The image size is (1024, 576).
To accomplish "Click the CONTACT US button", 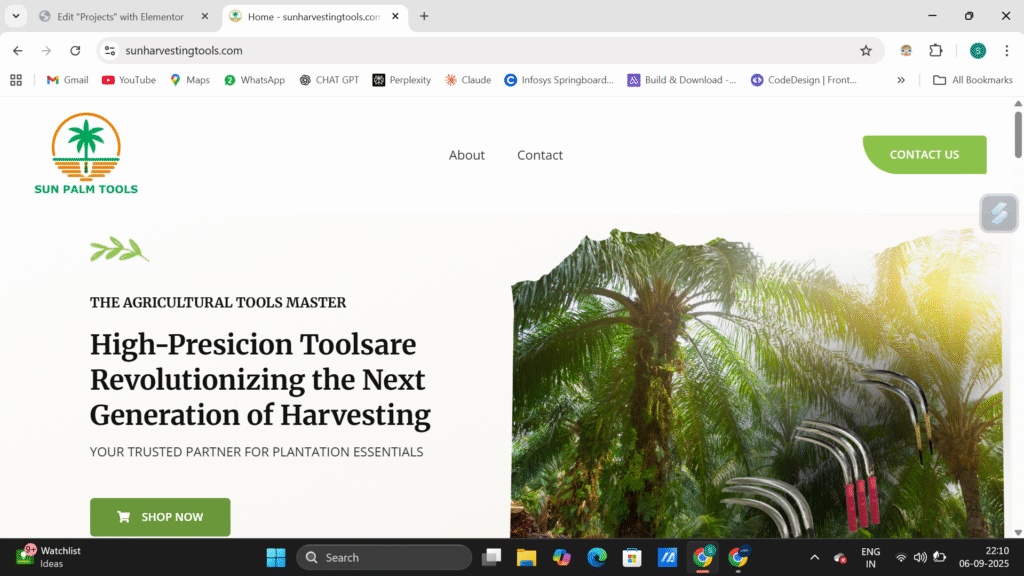I will (924, 155).
